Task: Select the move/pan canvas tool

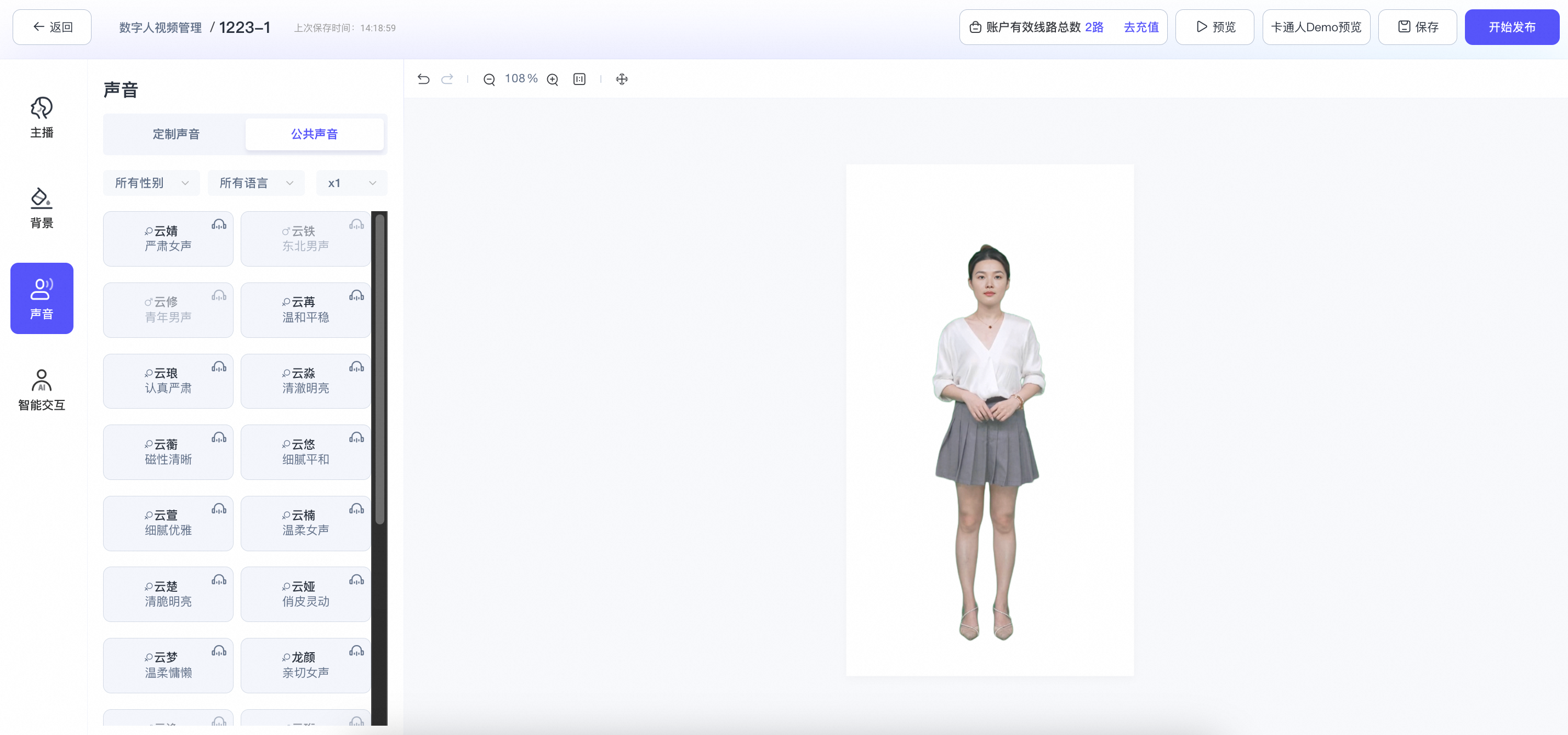Action: 622,79
